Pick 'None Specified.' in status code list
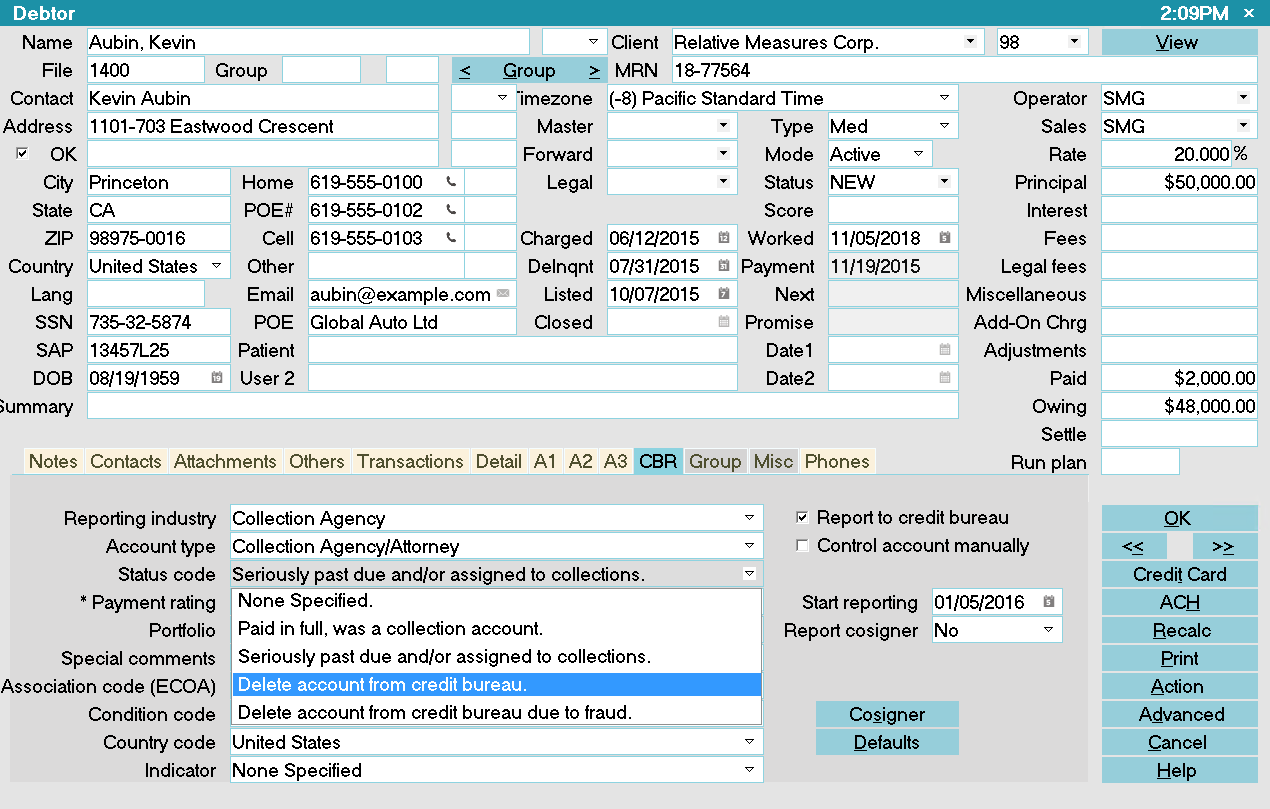 coord(496,601)
